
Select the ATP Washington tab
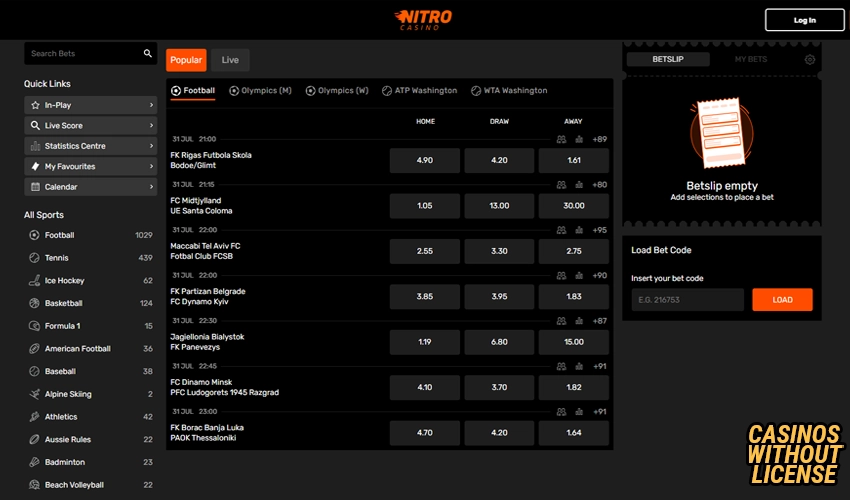[x=420, y=91]
